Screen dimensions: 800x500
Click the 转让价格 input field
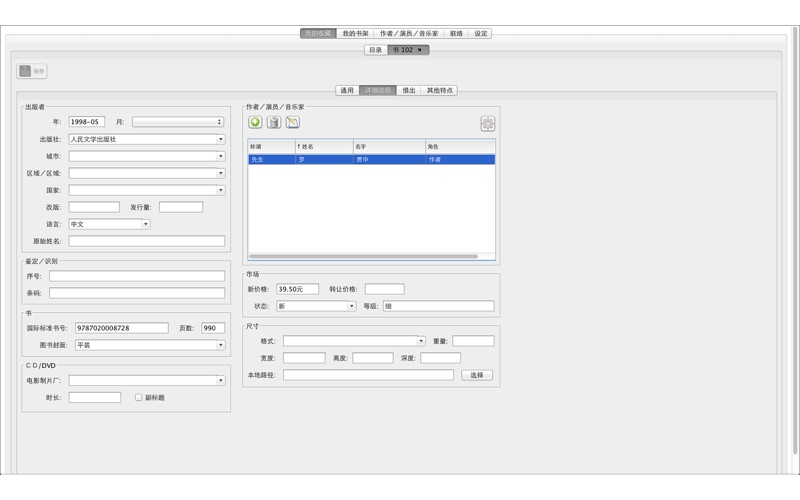coord(385,289)
